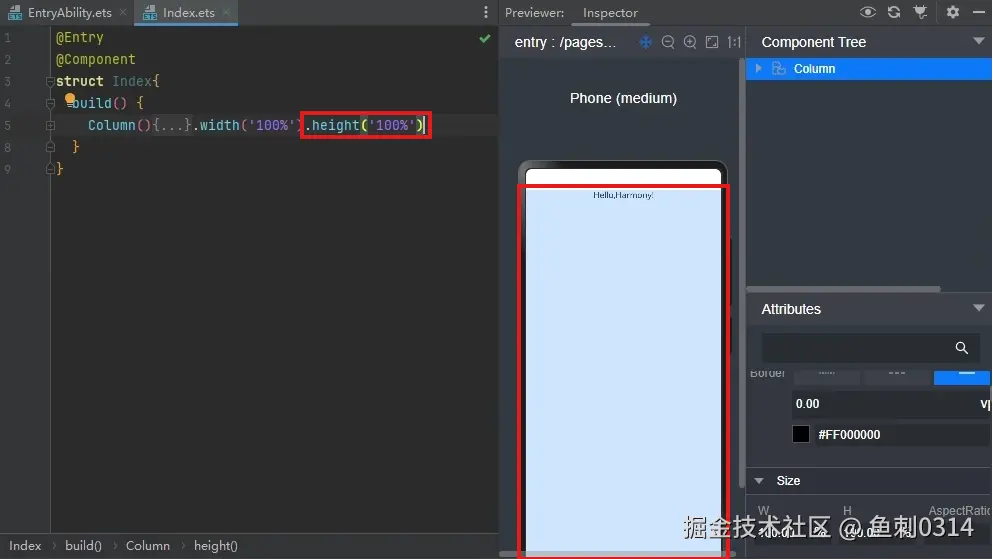Click the plug-shaped debug icon
The image size is (992, 559).
[x=920, y=12]
